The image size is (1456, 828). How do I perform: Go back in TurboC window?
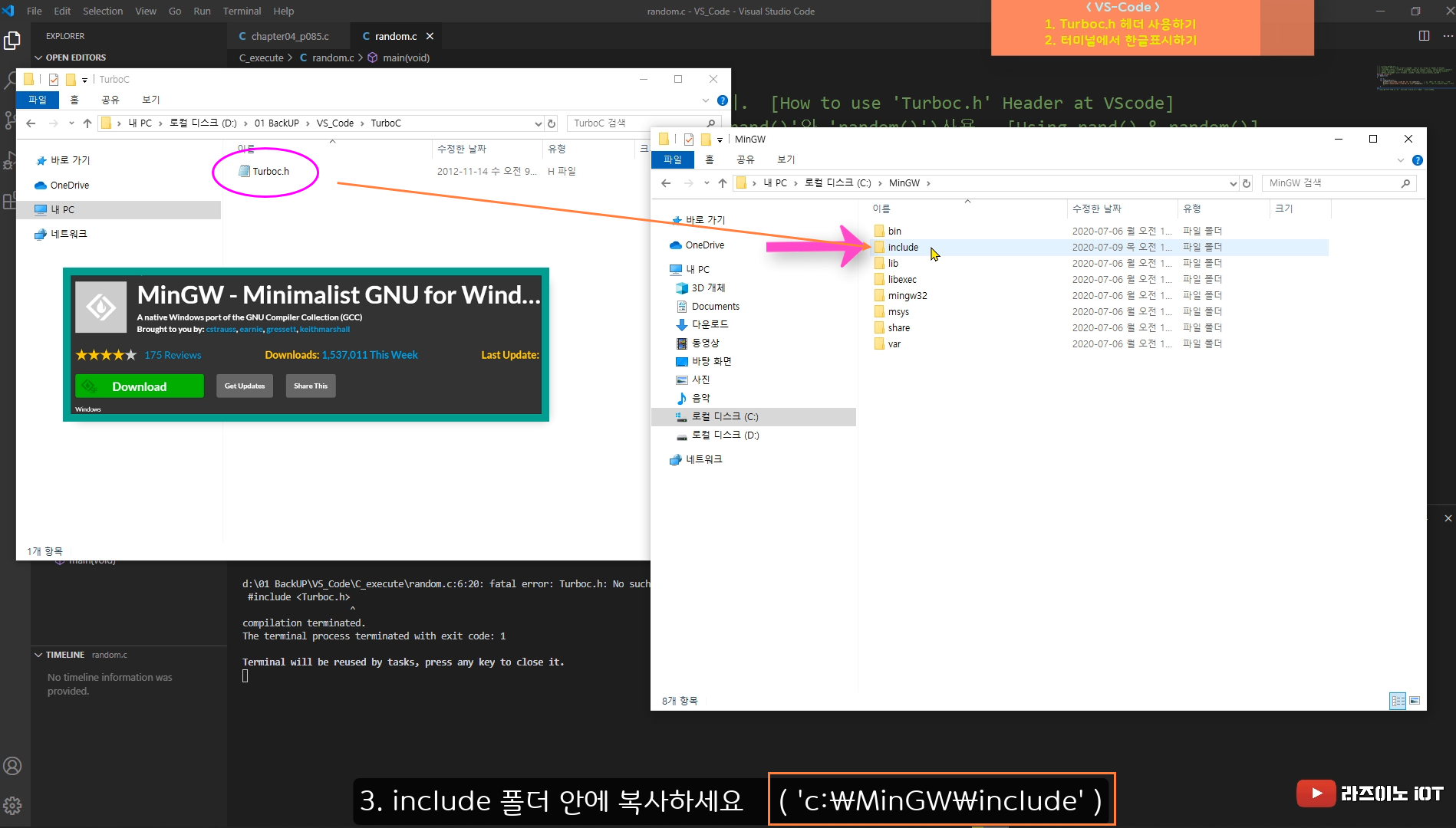point(31,123)
